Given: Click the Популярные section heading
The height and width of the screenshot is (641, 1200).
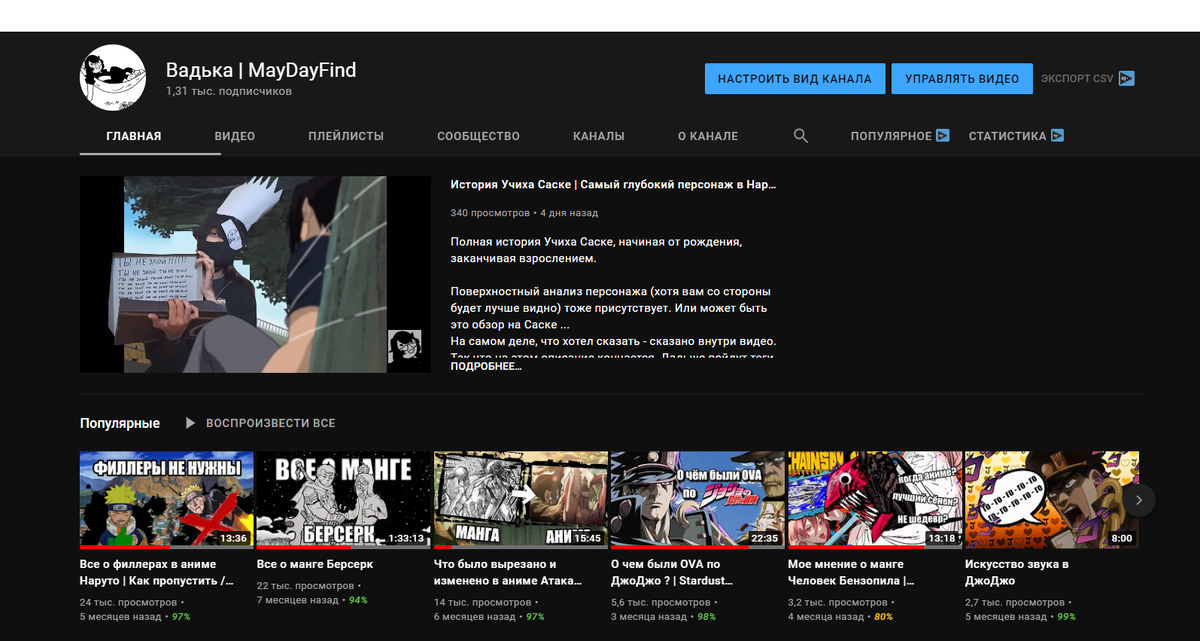Looking at the screenshot, I should pos(120,423).
